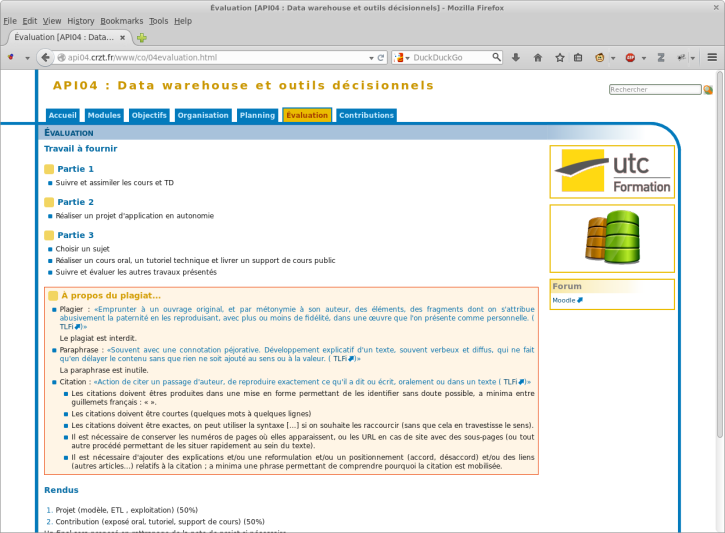Expand the URL bar history dropdown arrow
This screenshot has height=533, width=725.
371,58
